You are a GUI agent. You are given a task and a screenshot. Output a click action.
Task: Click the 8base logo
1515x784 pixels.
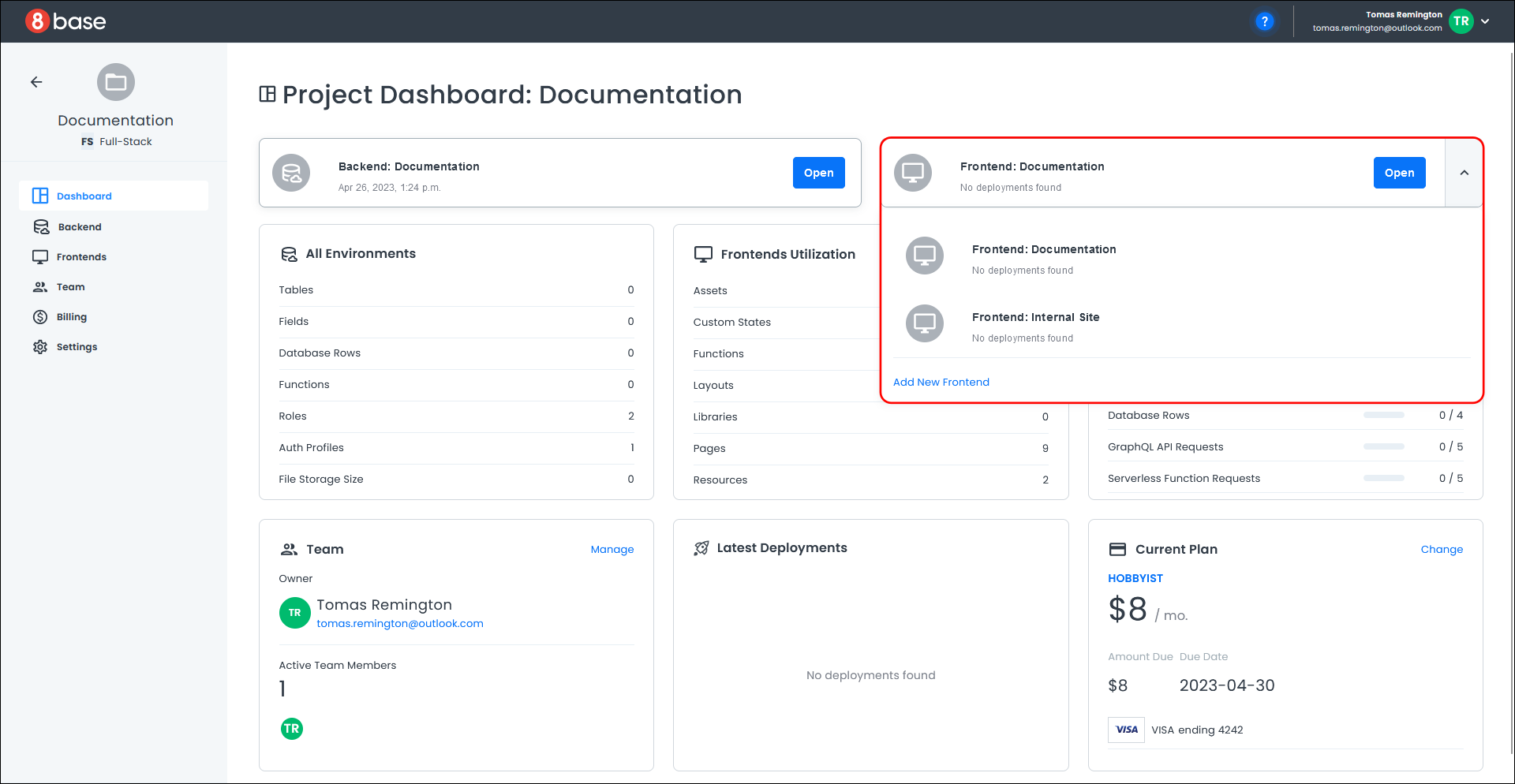tap(65, 21)
